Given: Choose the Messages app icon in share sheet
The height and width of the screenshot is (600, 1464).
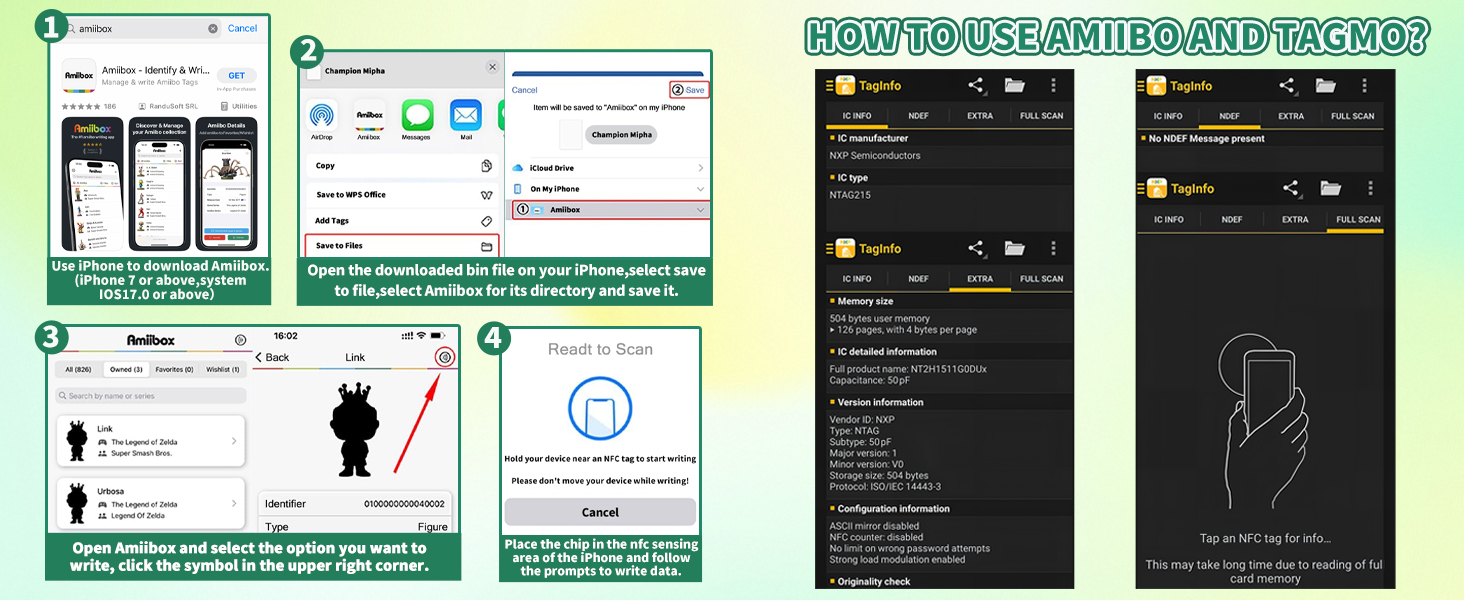Looking at the screenshot, I should tap(417, 114).
